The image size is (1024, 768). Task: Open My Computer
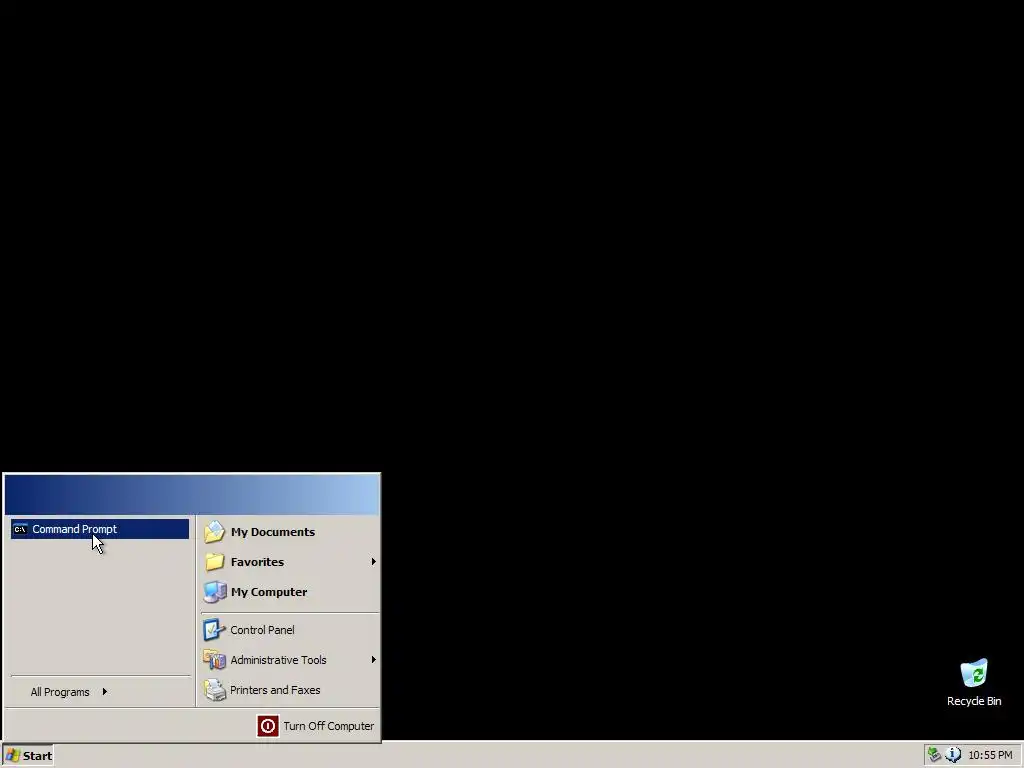(x=290, y=592)
